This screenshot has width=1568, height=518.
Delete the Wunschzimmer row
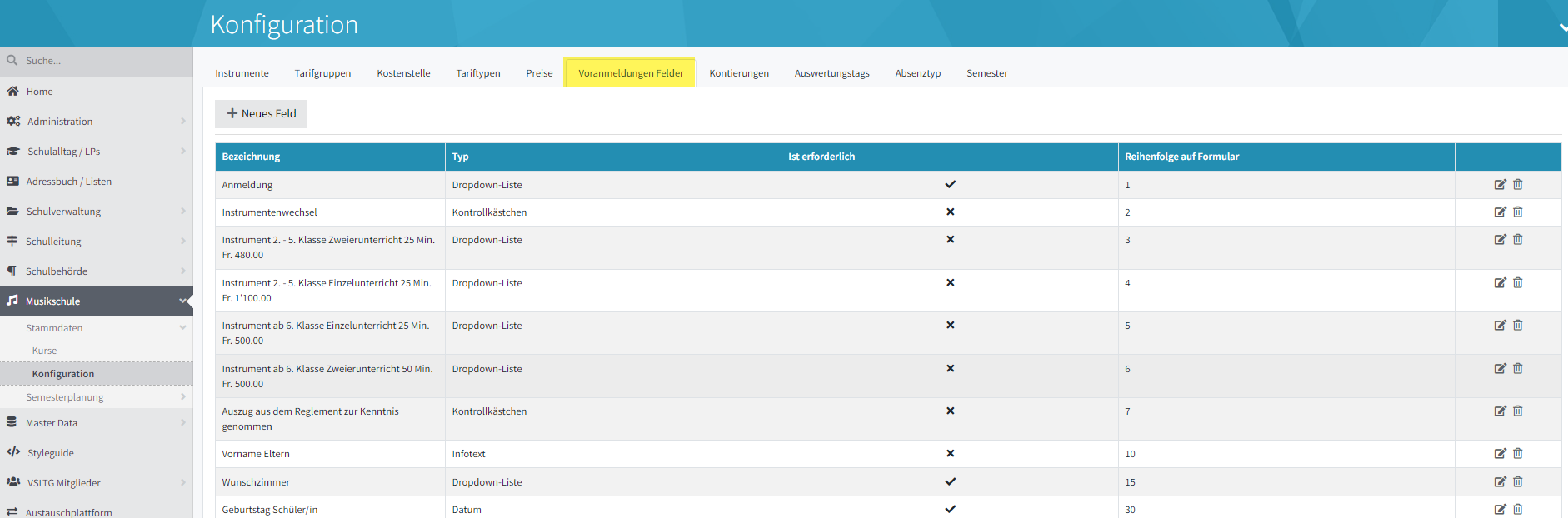tap(1518, 482)
